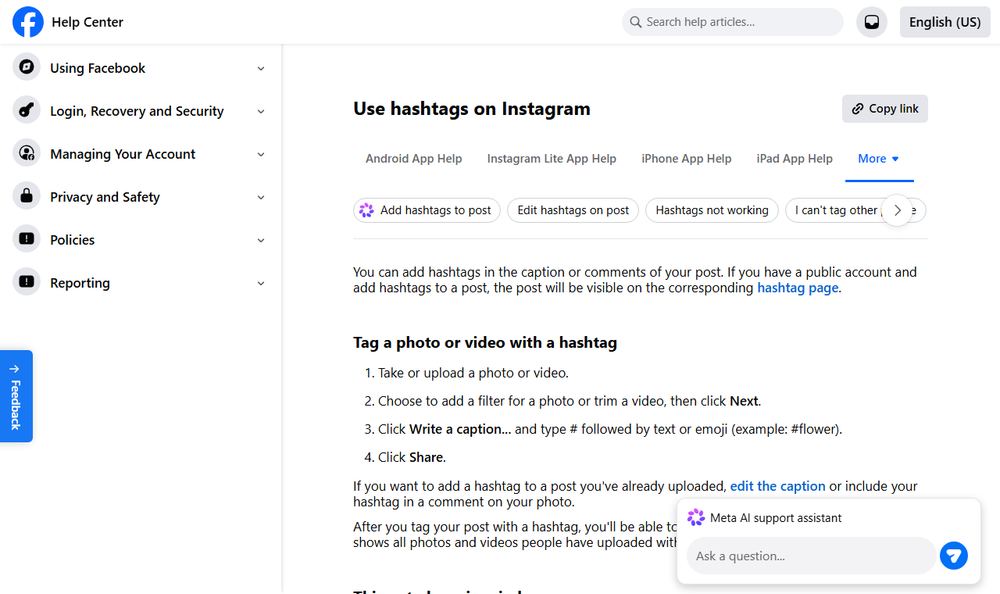The width and height of the screenshot is (1000, 594).
Task: Click the 'Click Share' step text
Action: coord(411,457)
